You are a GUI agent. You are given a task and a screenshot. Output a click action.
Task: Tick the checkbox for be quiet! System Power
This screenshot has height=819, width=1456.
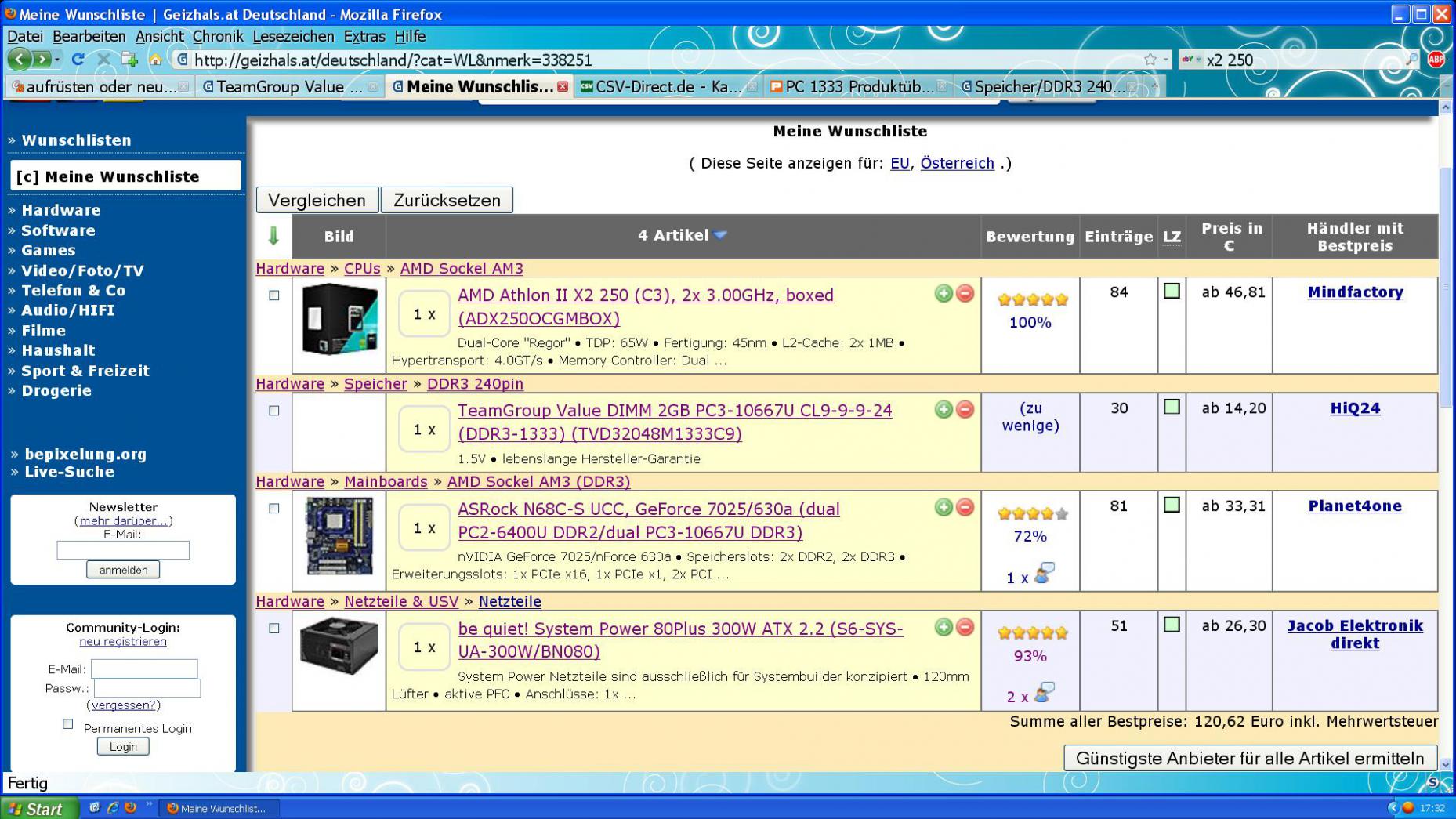coord(273,629)
